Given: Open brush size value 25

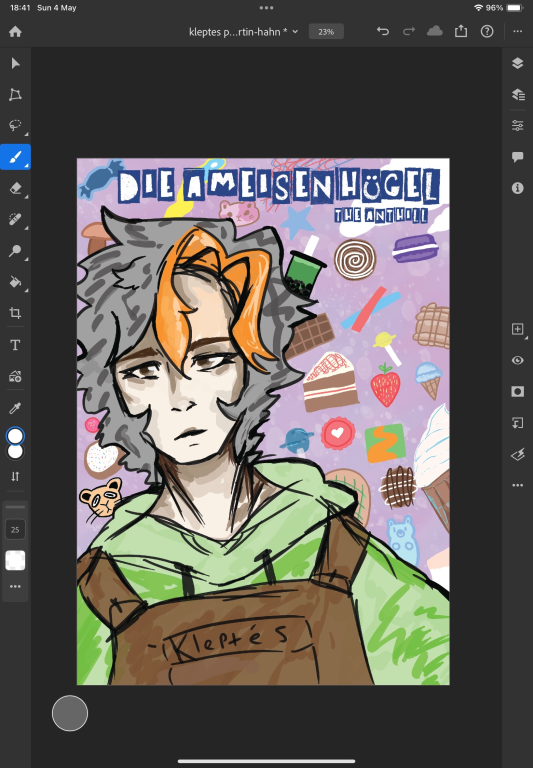Looking at the screenshot, I should (15, 529).
